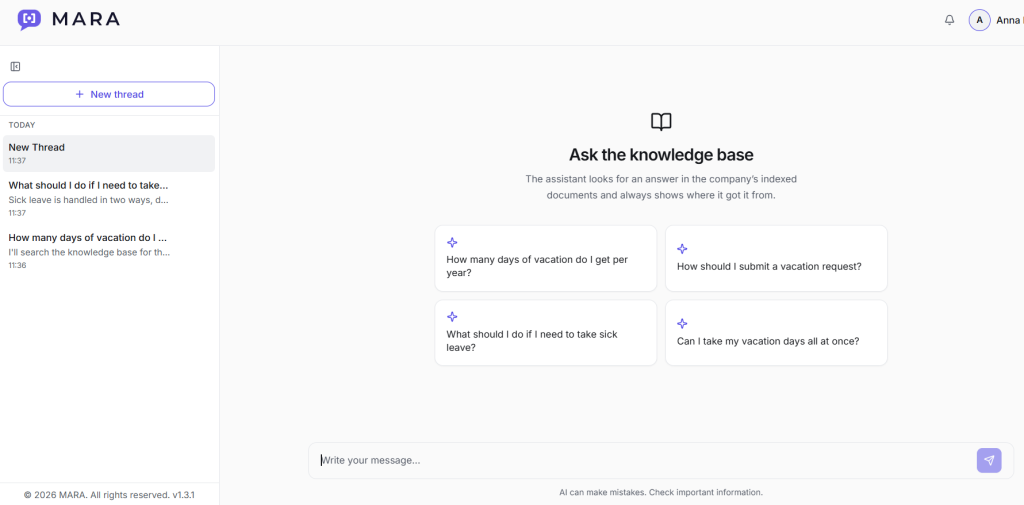Focus the Write your message field
1024x505 pixels.
[643, 461]
